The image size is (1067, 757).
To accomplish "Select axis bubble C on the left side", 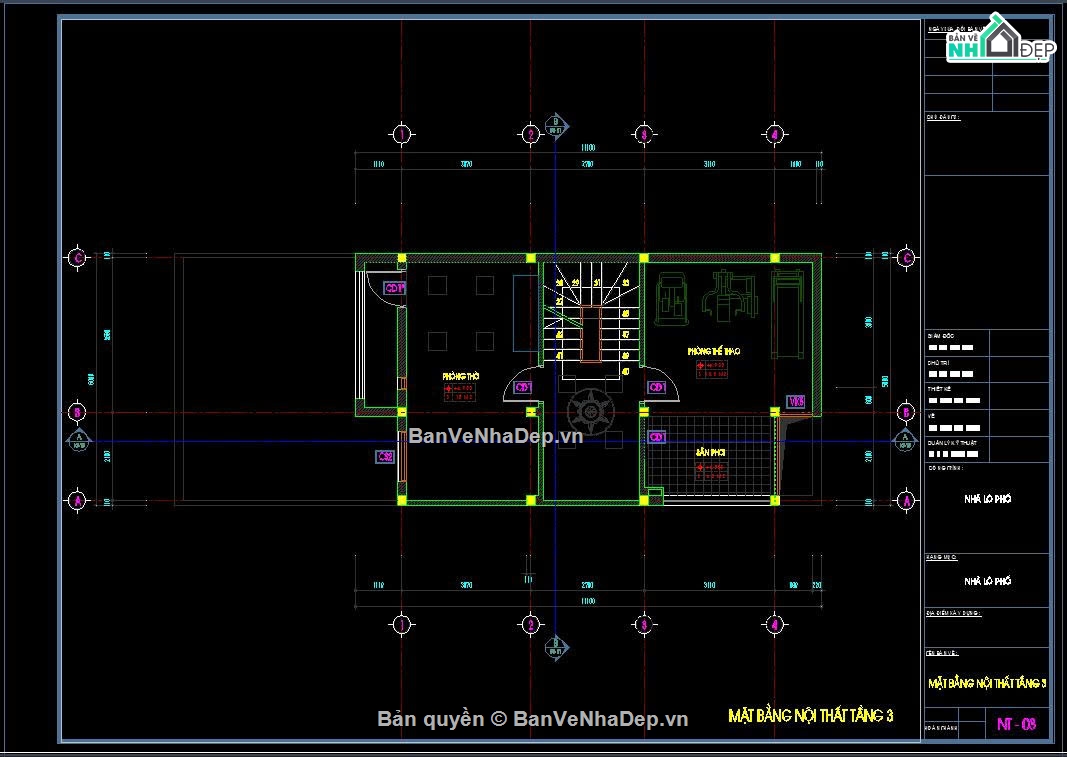I will [x=76, y=258].
